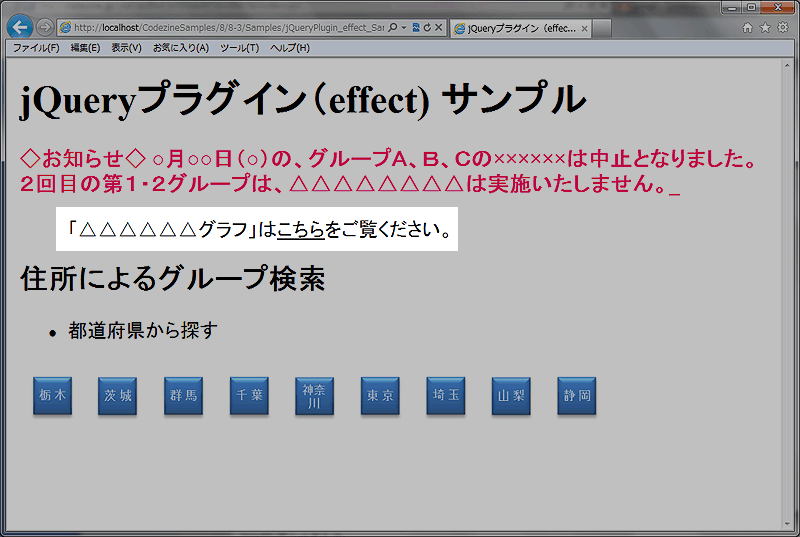Click the scrollbar up arrow
The width and height of the screenshot is (800, 537).
(787, 66)
